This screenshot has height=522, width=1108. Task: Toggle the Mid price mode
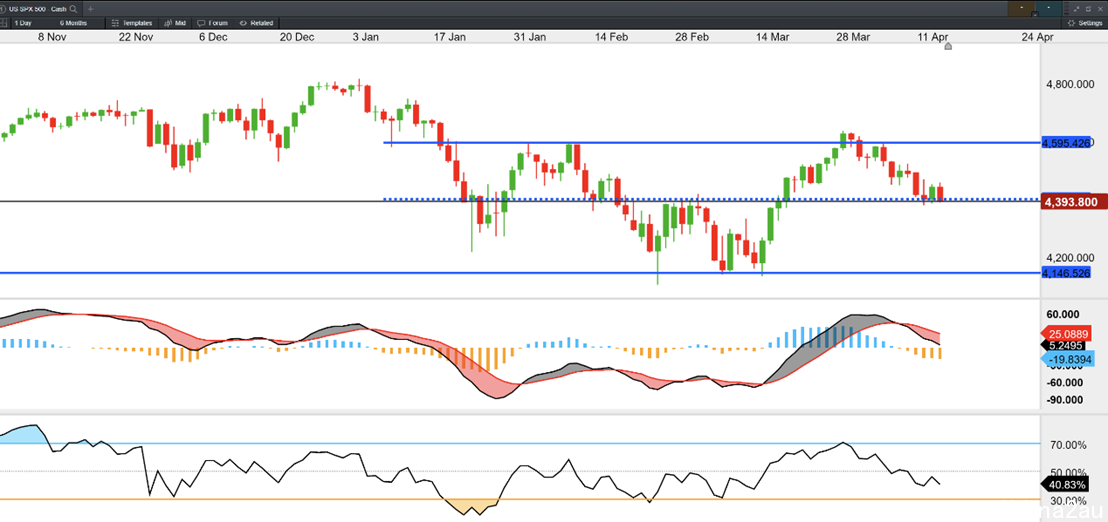175,23
